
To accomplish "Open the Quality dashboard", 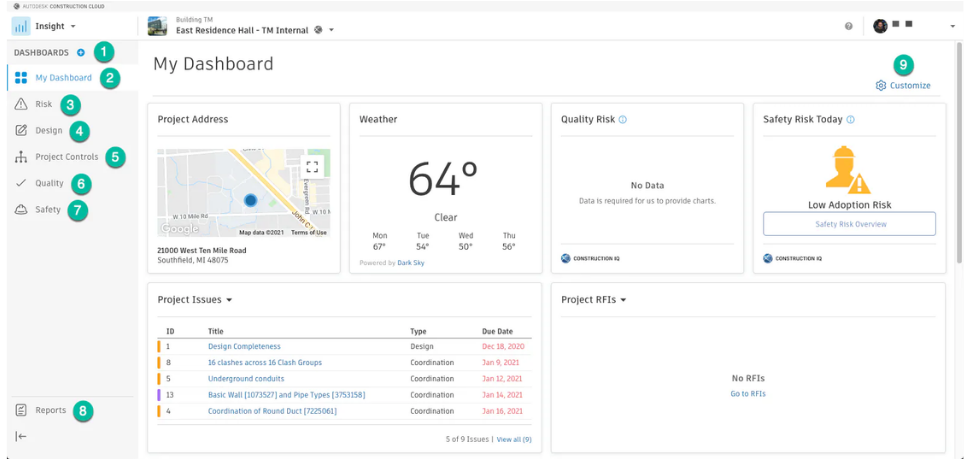I will click(x=49, y=183).
